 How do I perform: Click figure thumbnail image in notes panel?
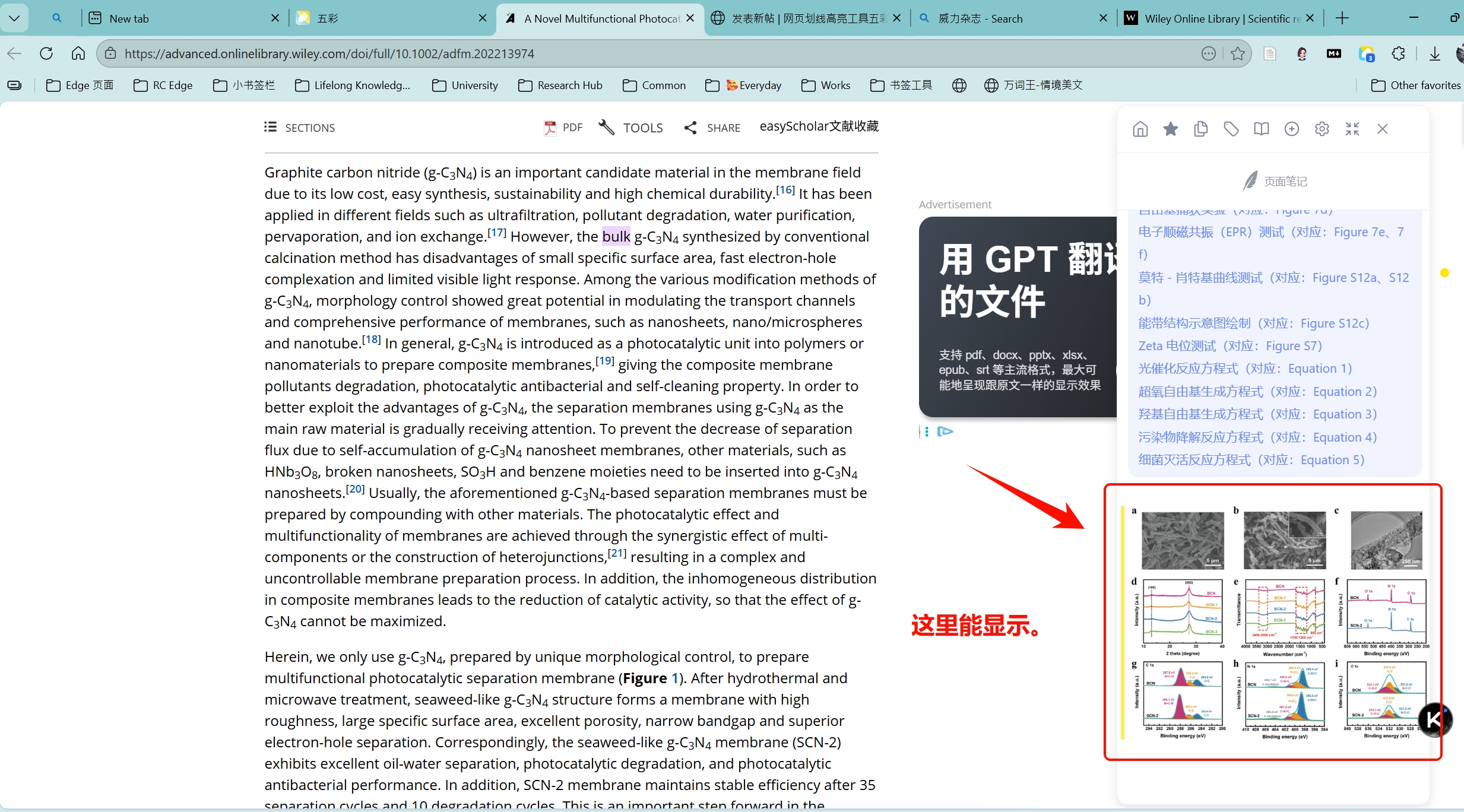tap(1276, 622)
